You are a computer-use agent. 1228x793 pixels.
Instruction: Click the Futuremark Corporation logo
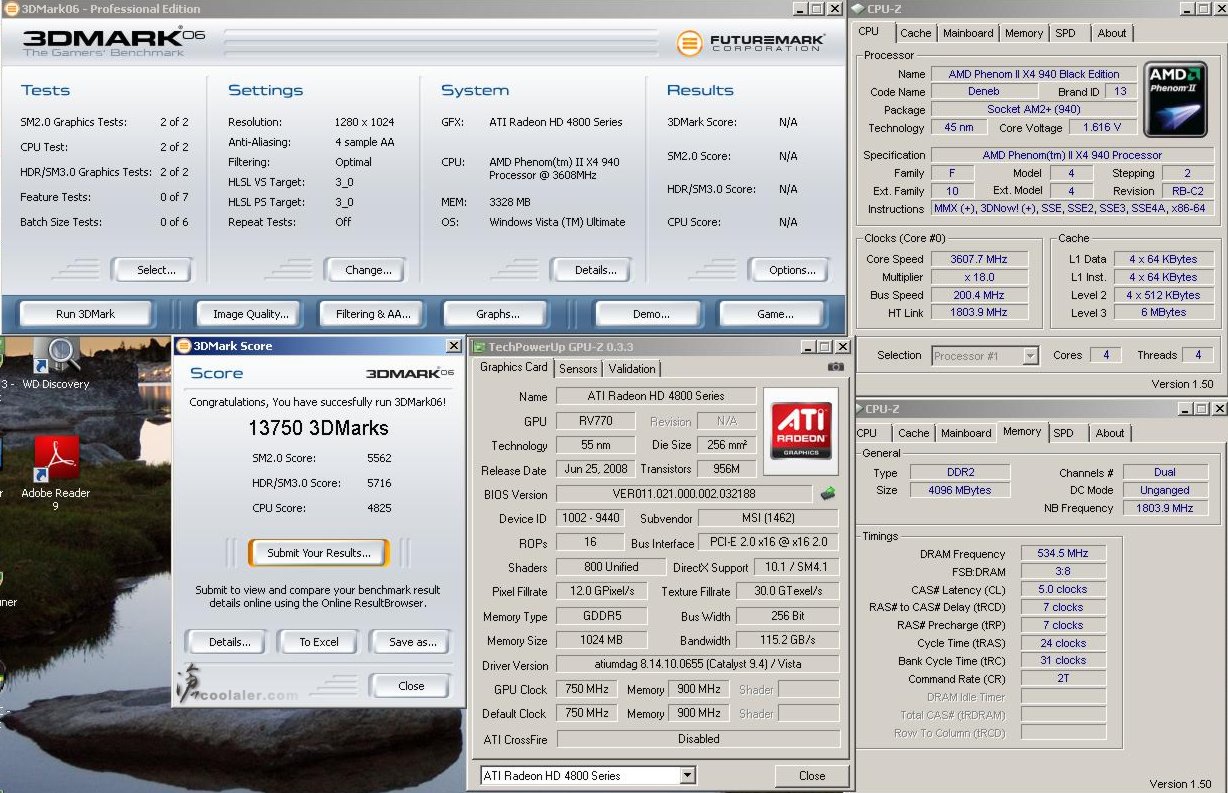pos(750,43)
